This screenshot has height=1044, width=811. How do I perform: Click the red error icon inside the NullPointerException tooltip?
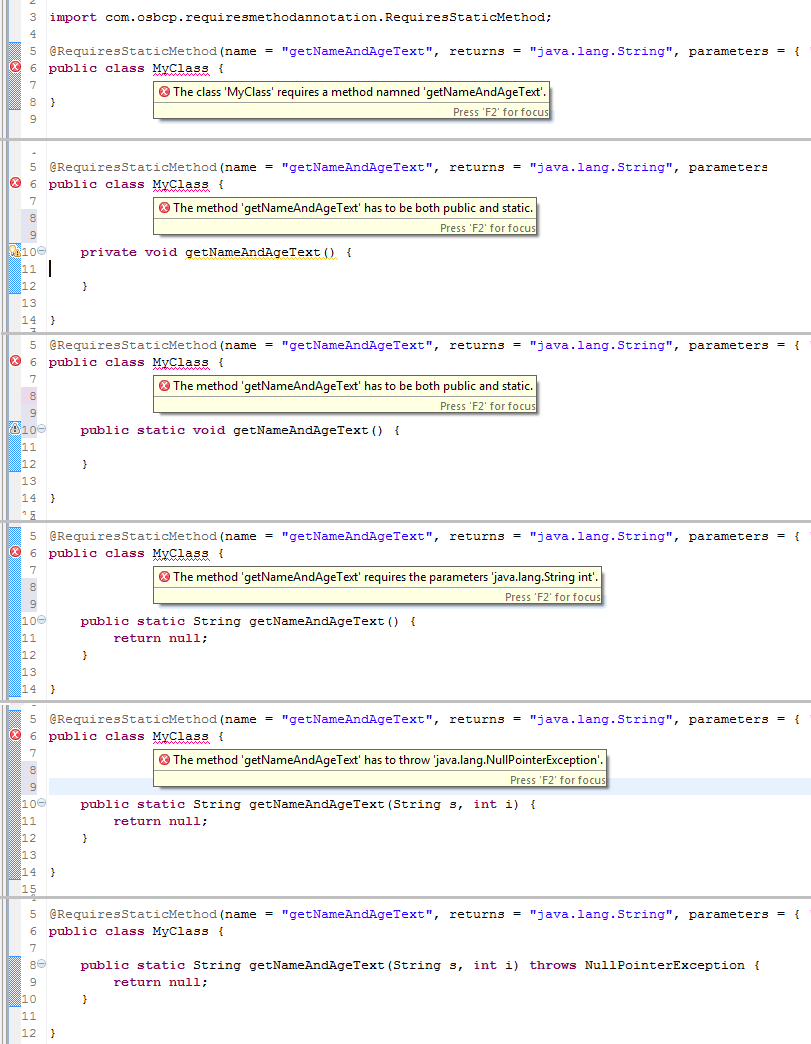[x=164, y=760]
